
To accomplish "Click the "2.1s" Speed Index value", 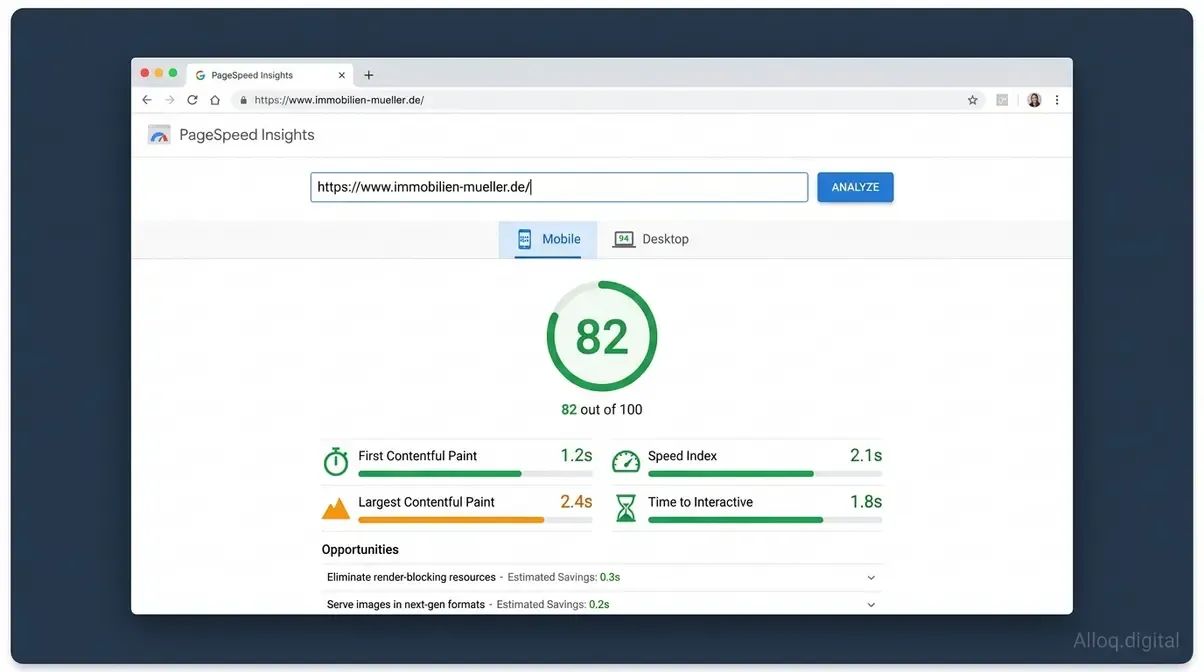I will 866,455.
